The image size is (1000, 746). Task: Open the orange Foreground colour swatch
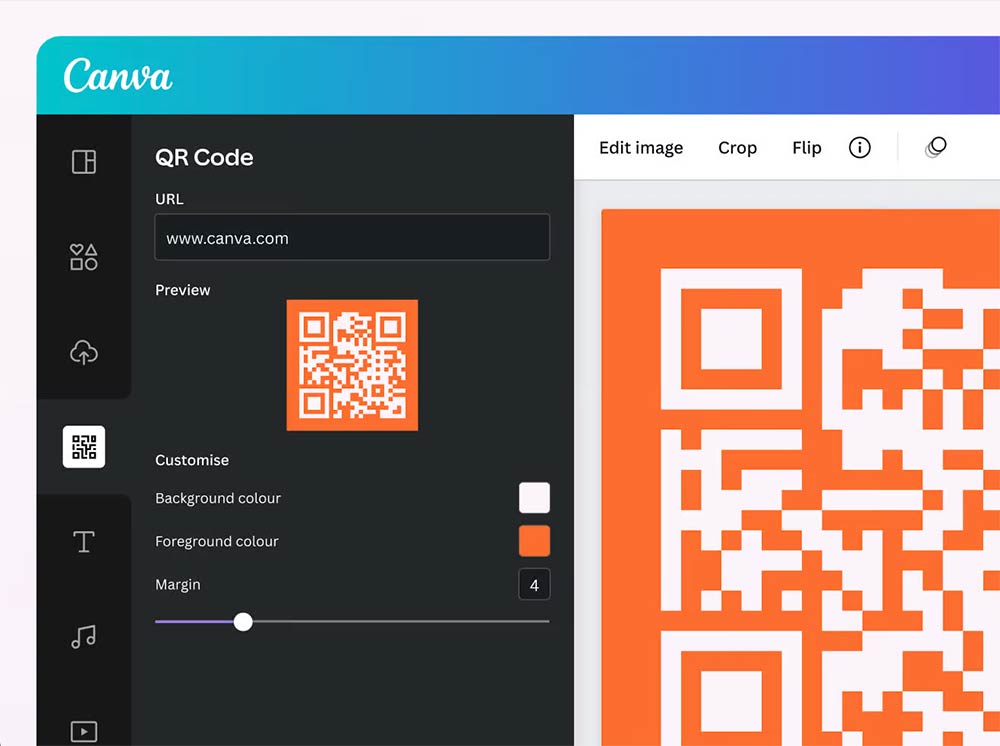tap(534, 541)
